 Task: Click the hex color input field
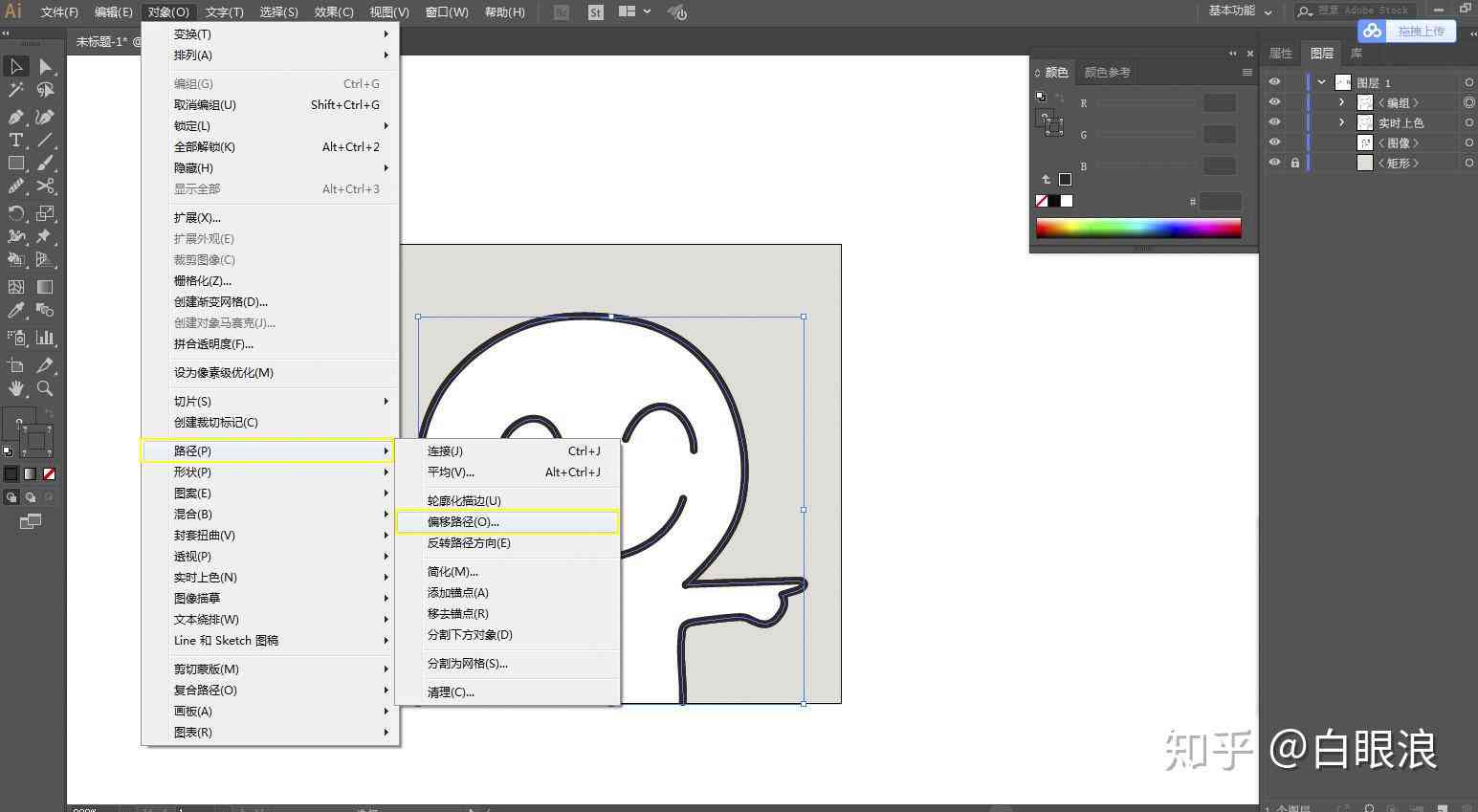1220,201
